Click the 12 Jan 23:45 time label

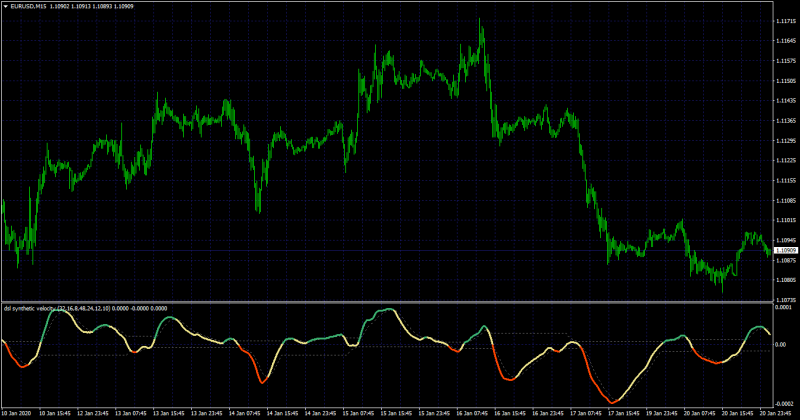pos(92,413)
